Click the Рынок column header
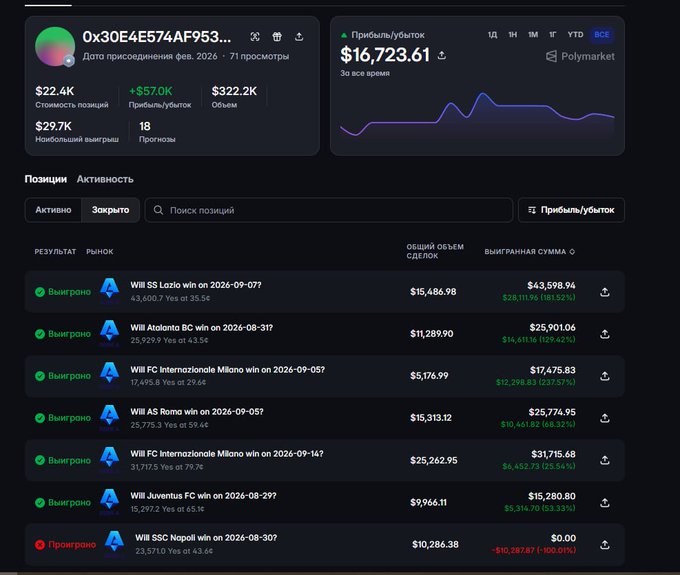Screen dimensions: 680x575 [100, 252]
